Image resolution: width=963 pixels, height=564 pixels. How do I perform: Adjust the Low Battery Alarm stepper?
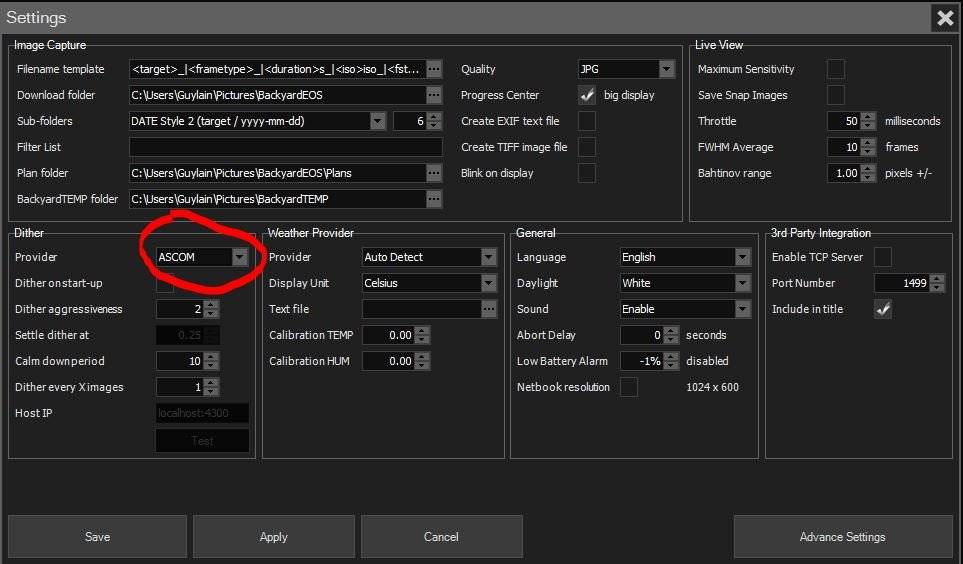point(671,361)
